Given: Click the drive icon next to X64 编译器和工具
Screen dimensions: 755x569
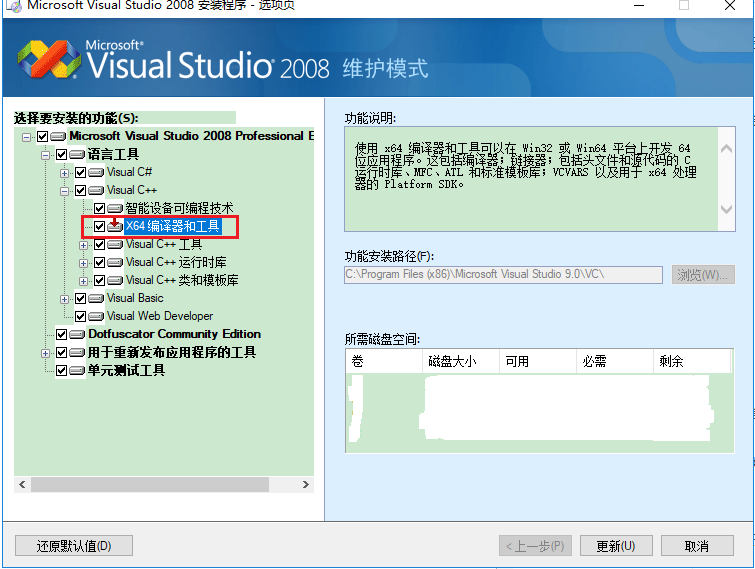Looking at the screenshot, I should pyautogui.click(x=115, y=226).
